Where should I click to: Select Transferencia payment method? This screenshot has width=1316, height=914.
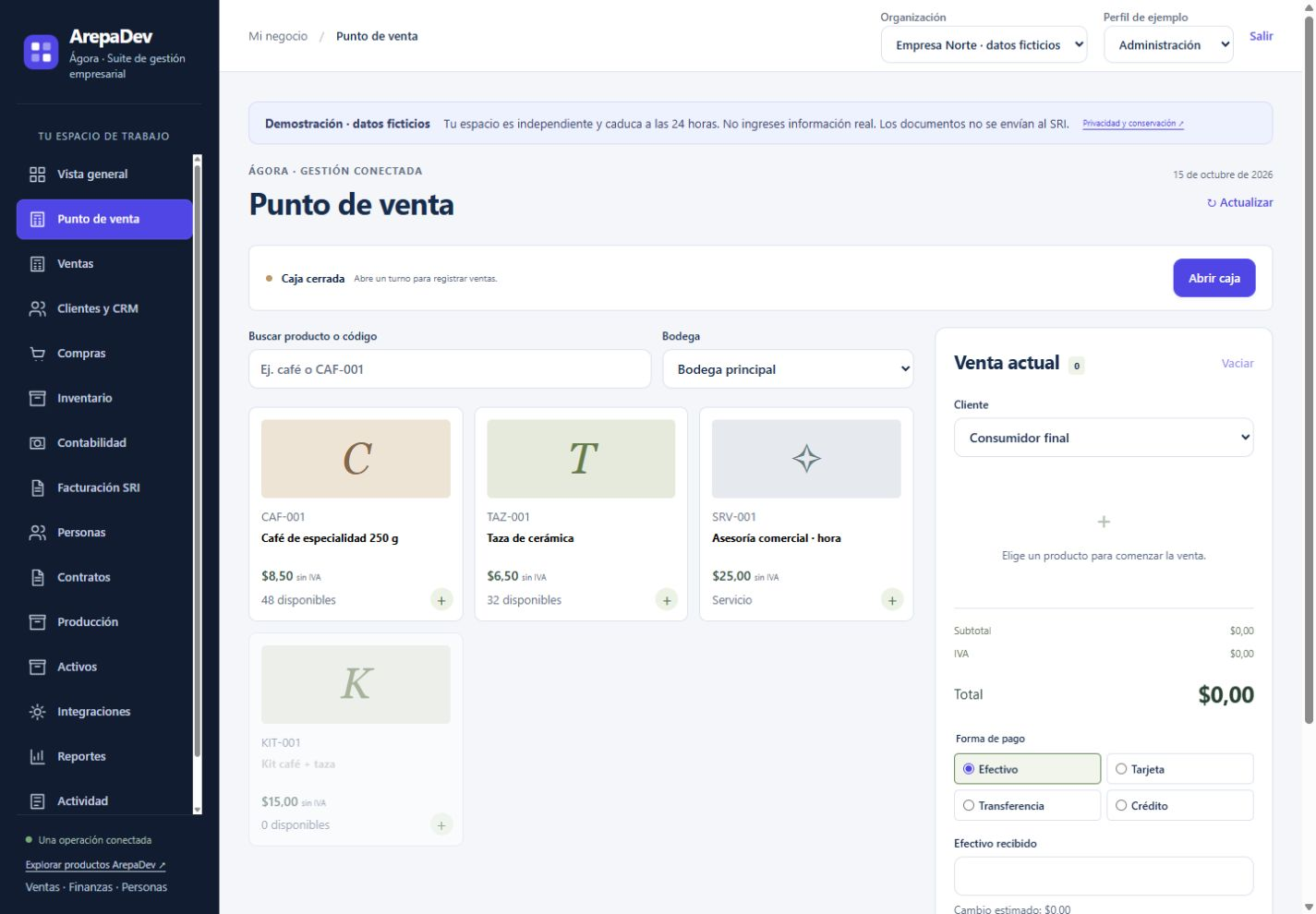[x=1027, y=805]
